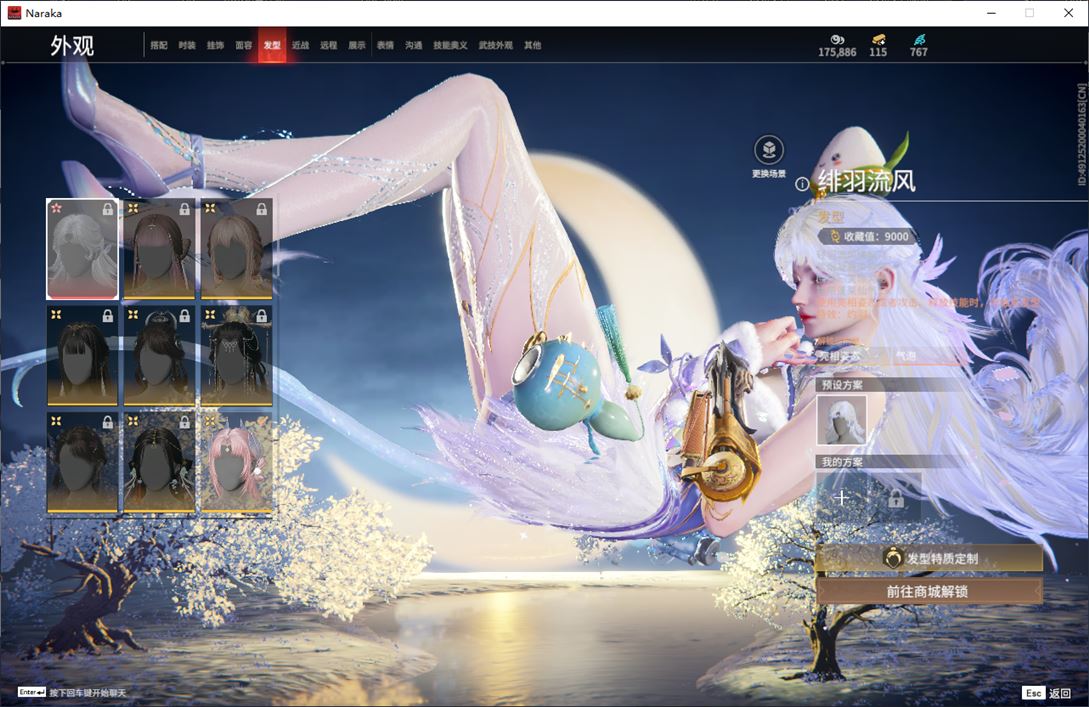The width and height of the screenshot is (1089, 707).
Task: Open the 搭配 tab
Action: click(159, 45)
